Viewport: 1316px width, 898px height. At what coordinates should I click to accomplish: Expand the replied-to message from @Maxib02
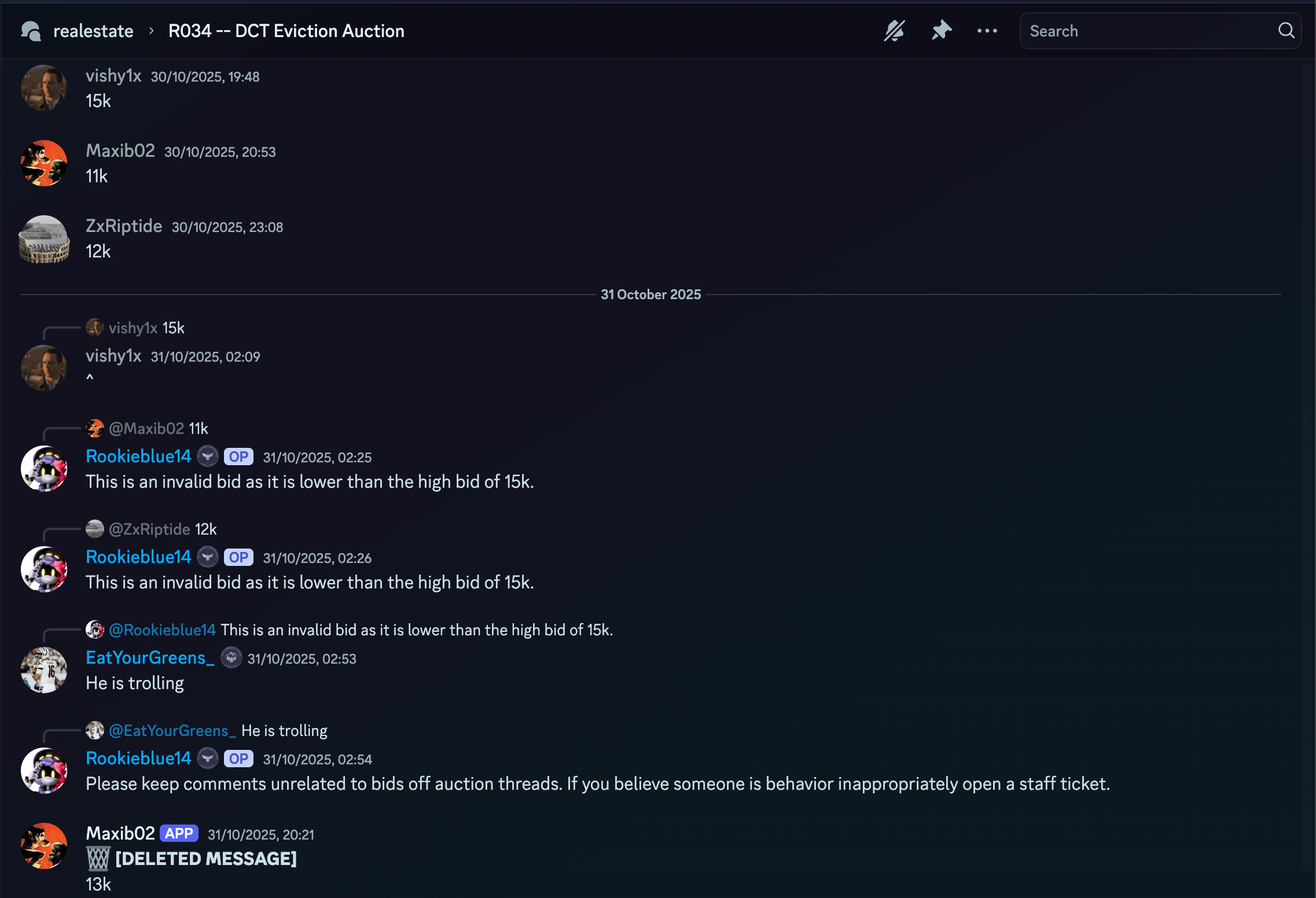(x=145, y=428)
